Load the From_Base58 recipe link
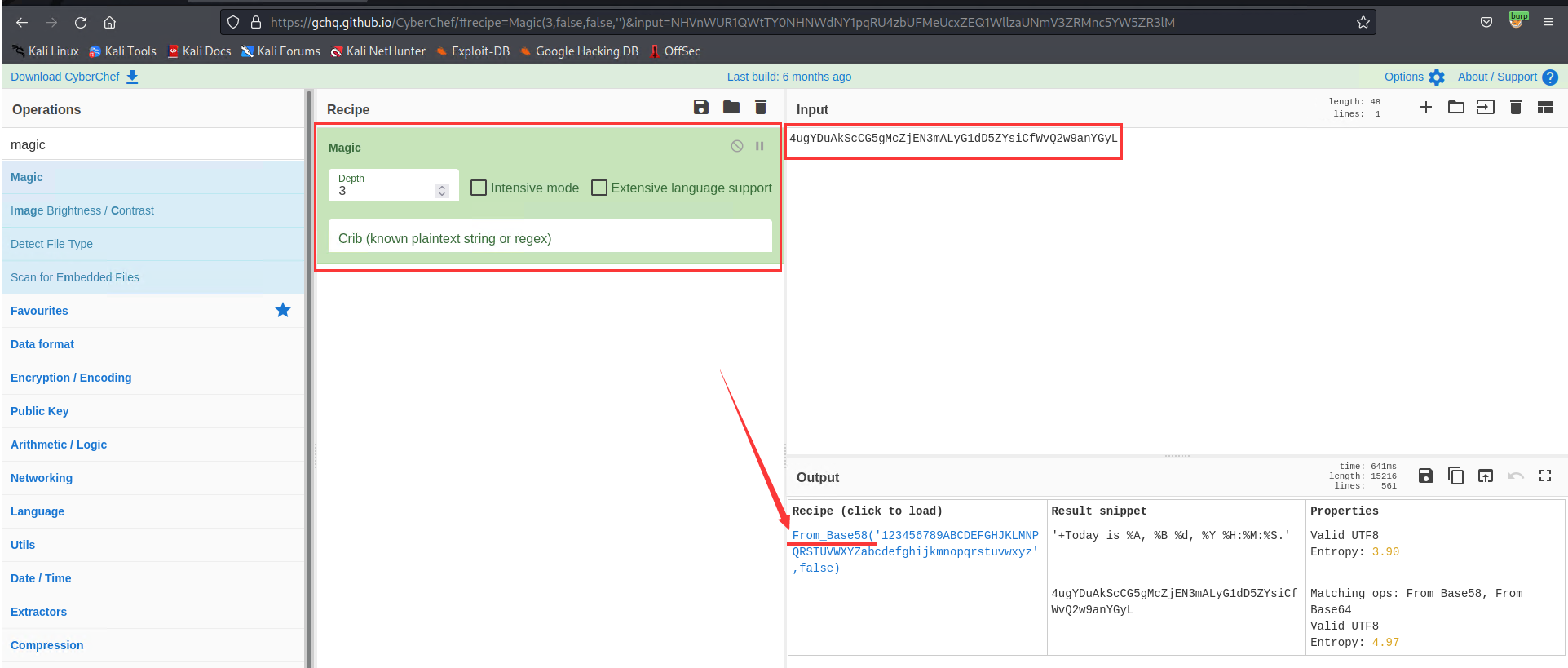Screen dimensions: 1568x668 [x=915, y=551]
